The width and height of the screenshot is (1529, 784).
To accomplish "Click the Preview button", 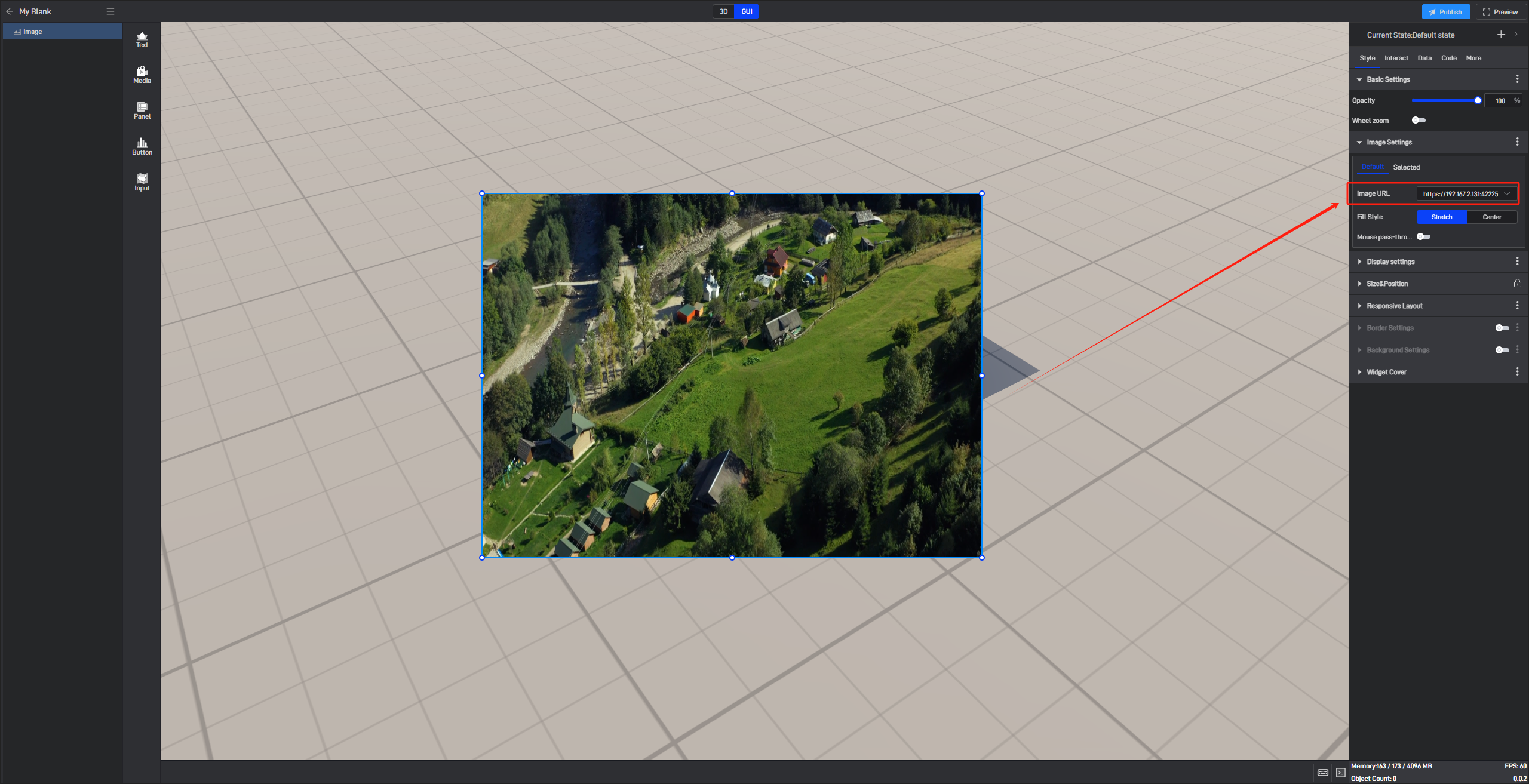I will pyautogui.click(x=1500, y=12).
